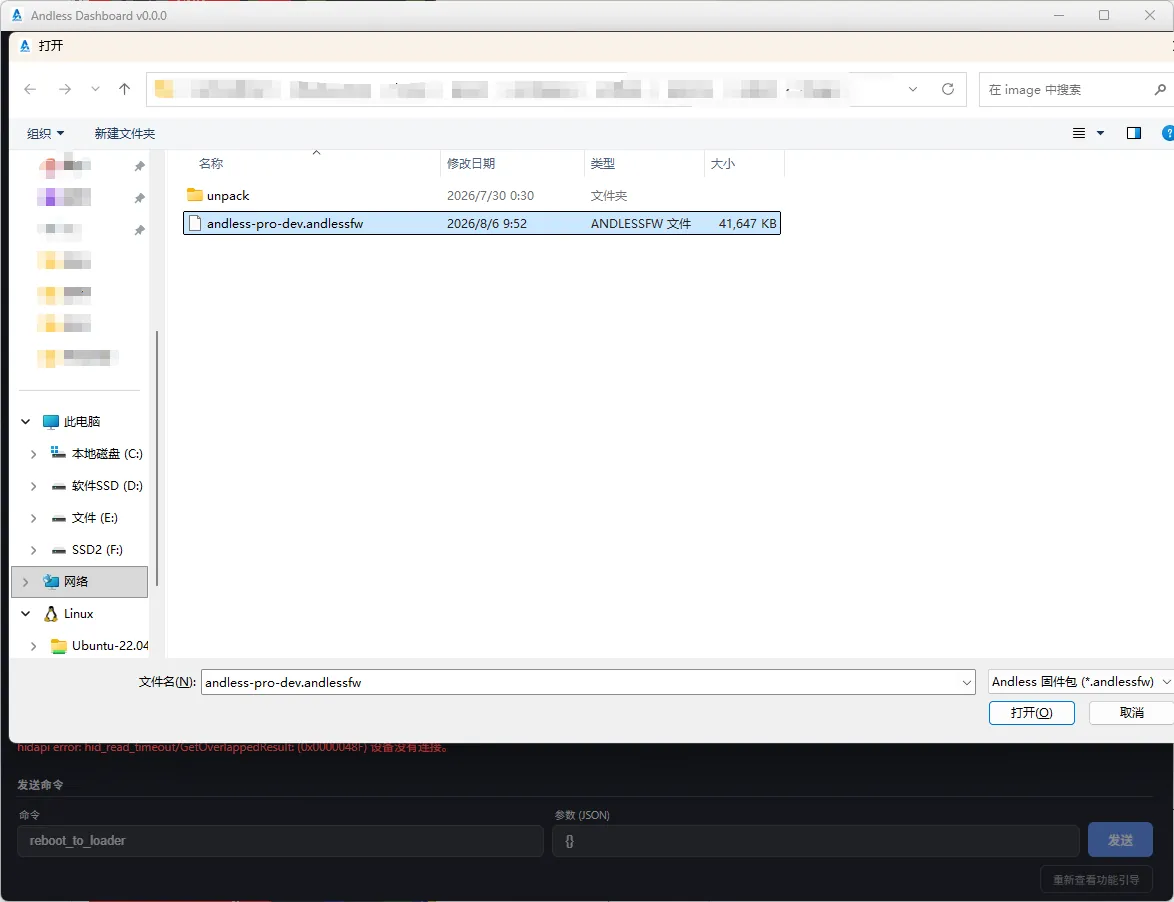Expand 文件 (E:) drive node
Screen dimensions: 1174x902
point(33,518)
